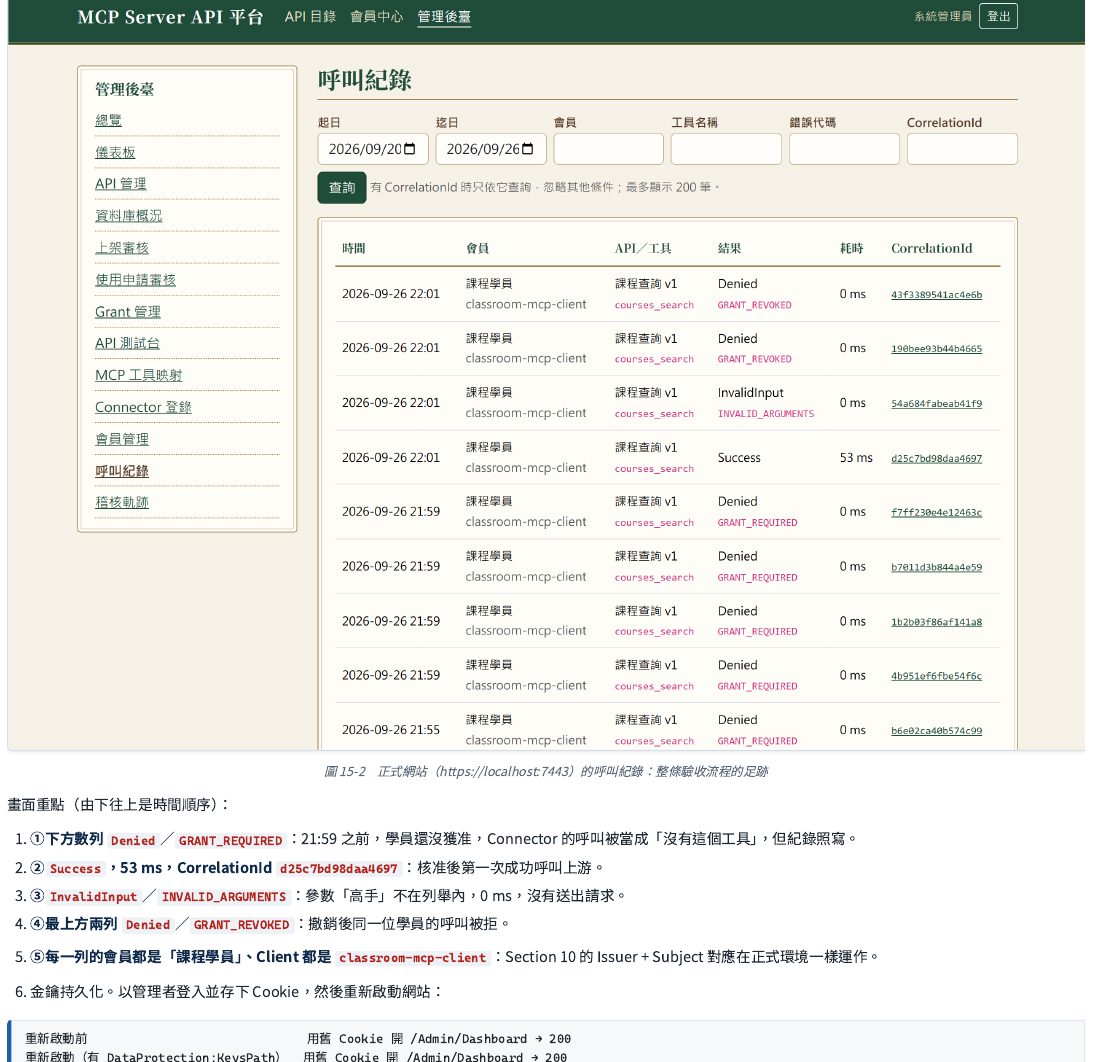
Task: Select 呼叫紀錄 in the sidebar
Action: (x=122, y=472)
